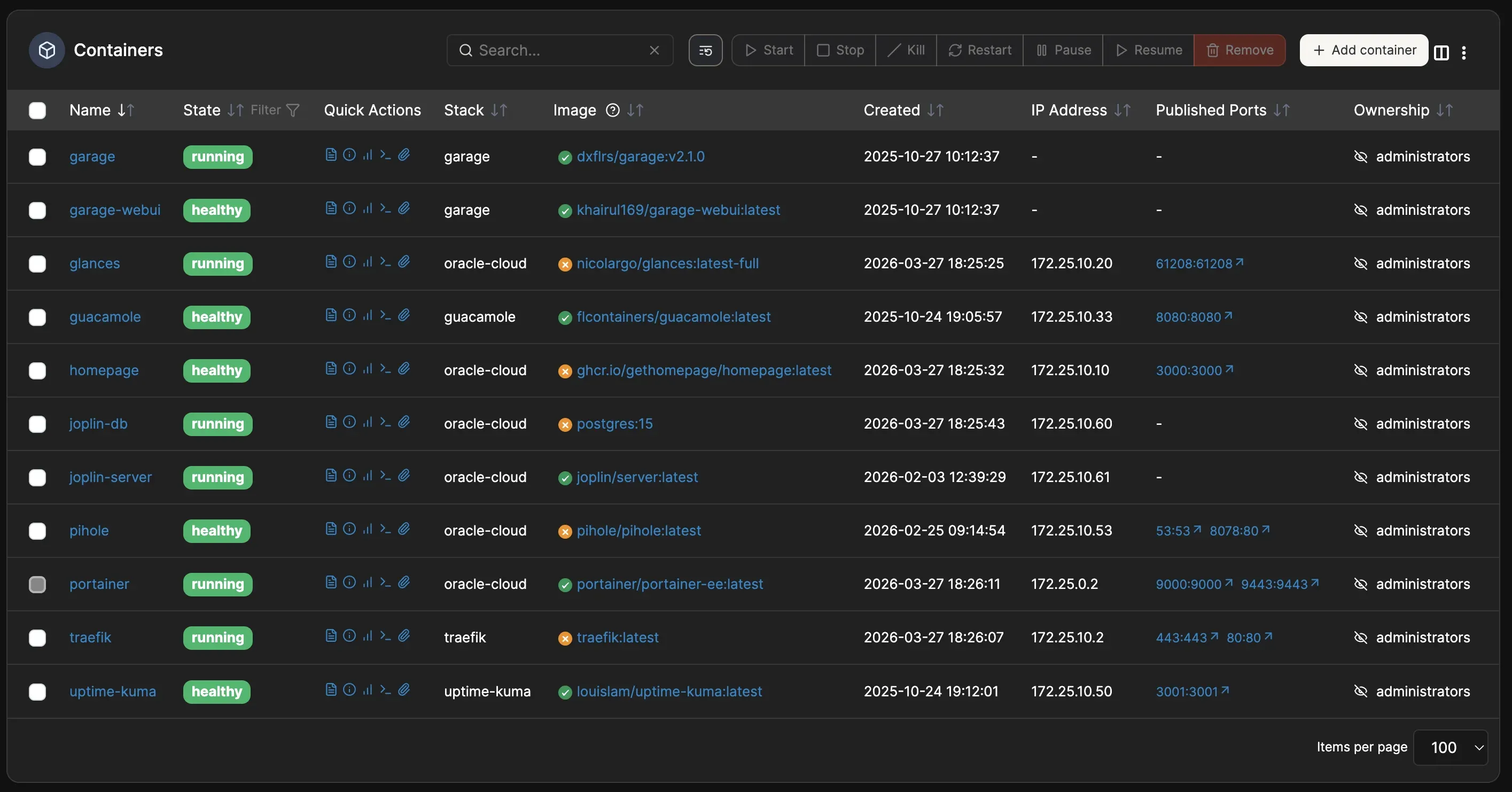Open the three-dot more options menu
This screenshot has width=1512, height=792.
(x=1464, y=52)
